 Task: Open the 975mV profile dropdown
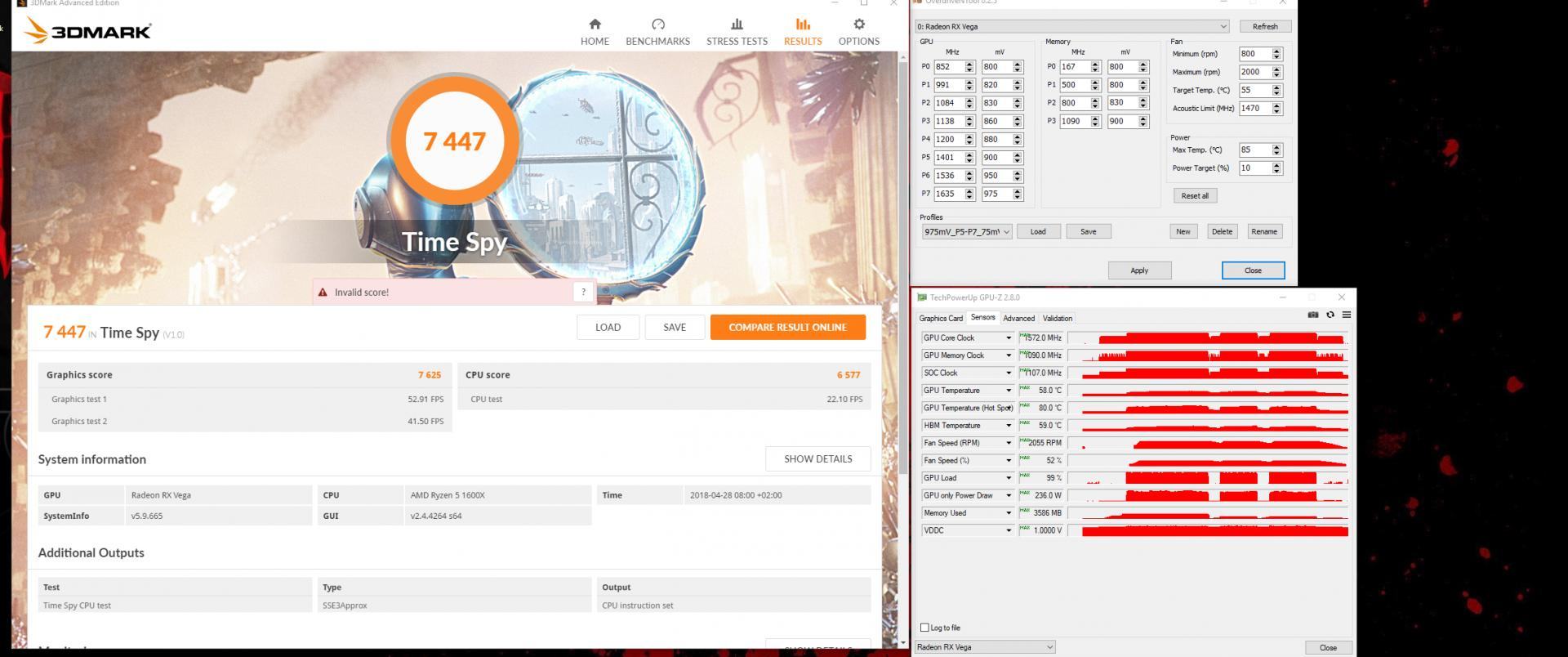[x=967, y=232]
